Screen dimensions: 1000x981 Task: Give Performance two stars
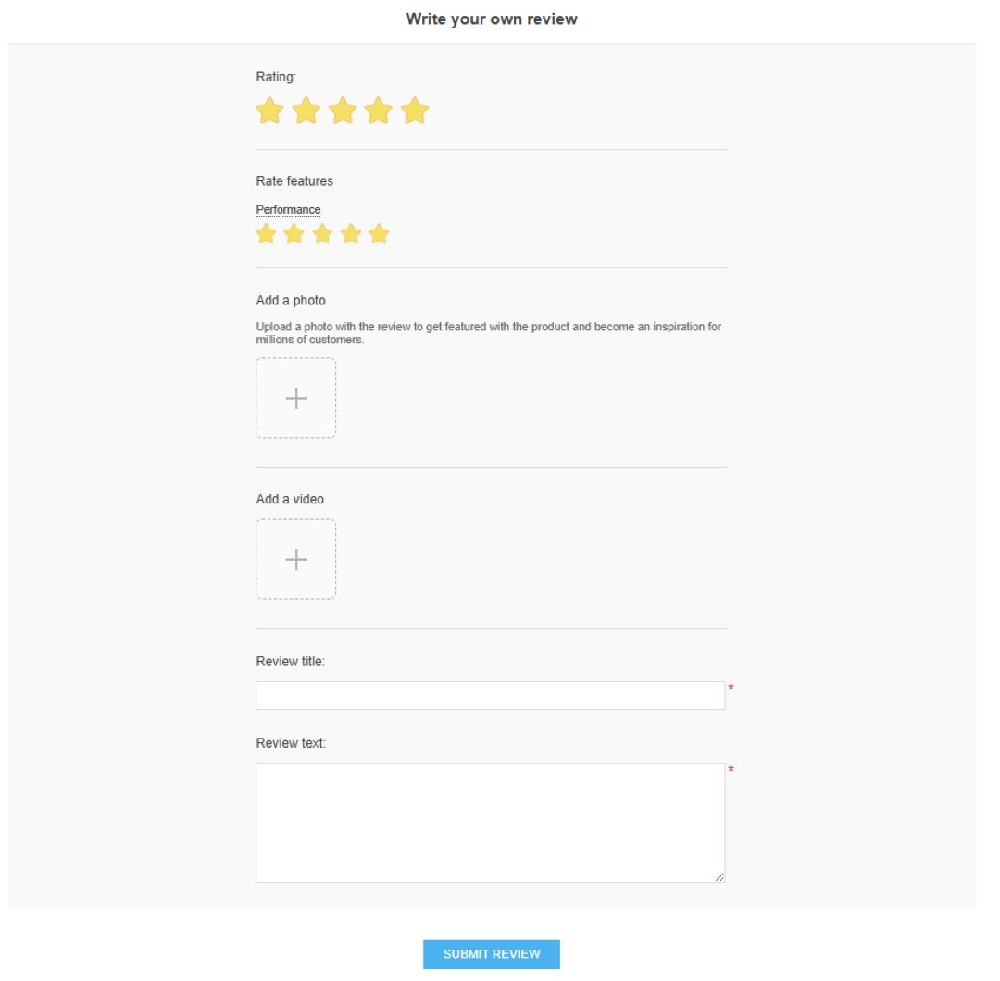(292, 233)
